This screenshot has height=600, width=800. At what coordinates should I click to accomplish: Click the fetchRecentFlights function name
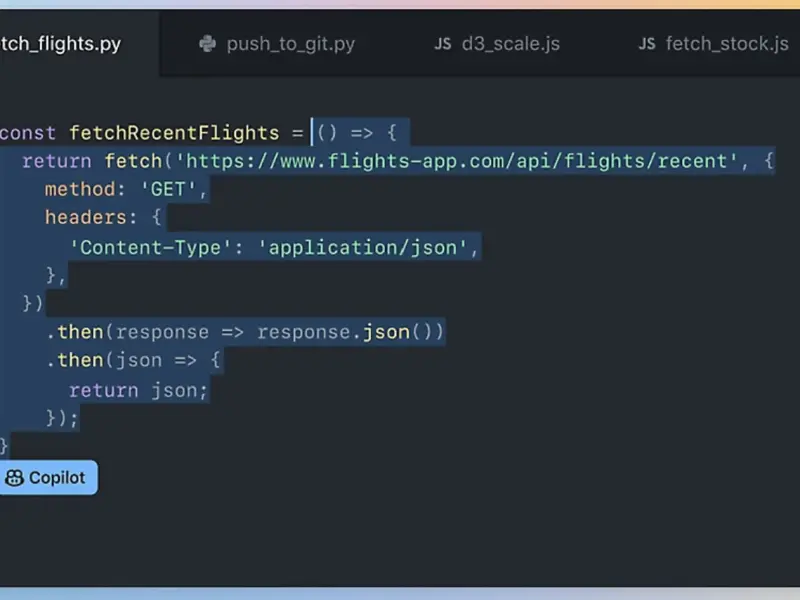pyautogui.click(x=174, y=133)
